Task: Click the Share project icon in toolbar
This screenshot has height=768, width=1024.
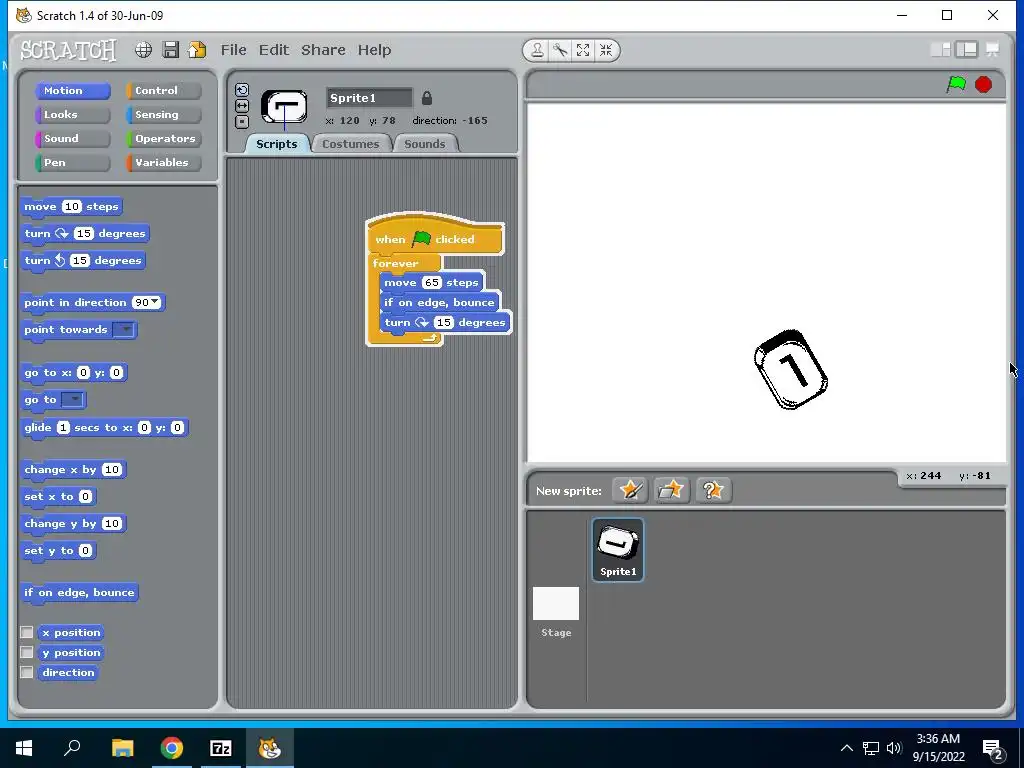Action: coord(197,50)
